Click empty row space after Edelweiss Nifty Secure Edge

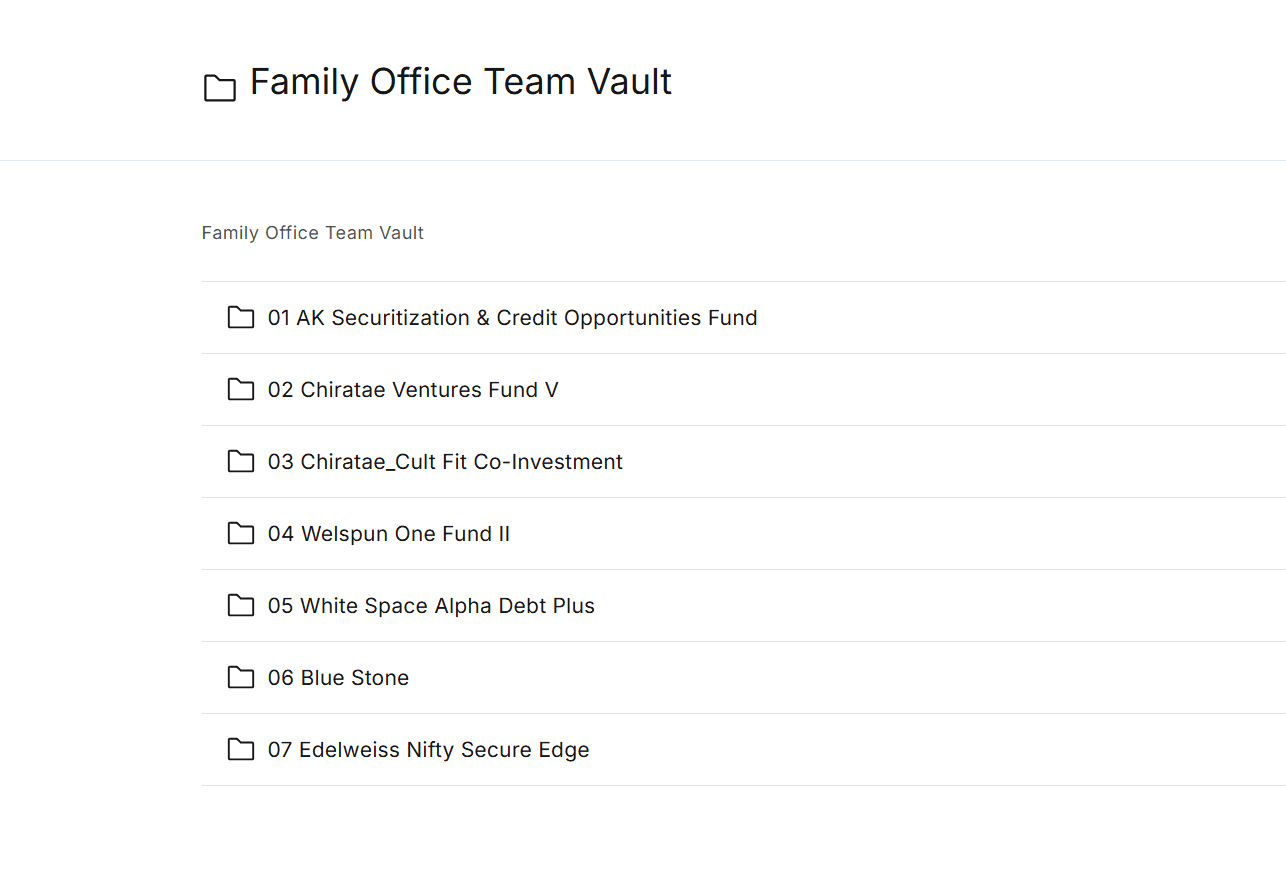click(x=900, y=750)
